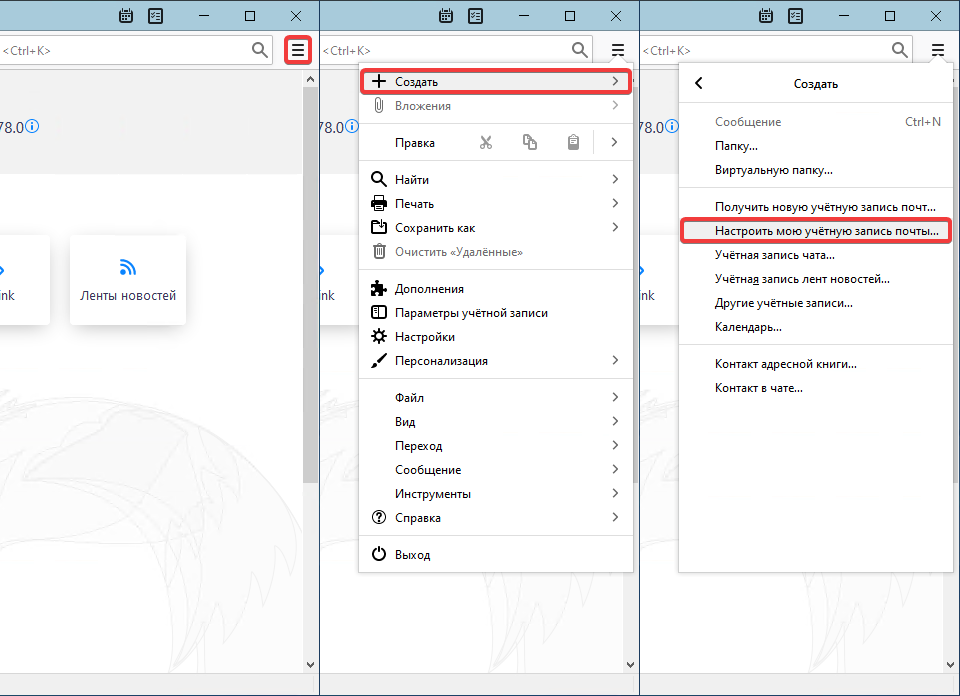The width and height of the screenshot is (960, 696).
Task: Select Контакт адресной книги
Action: (785, 364)
